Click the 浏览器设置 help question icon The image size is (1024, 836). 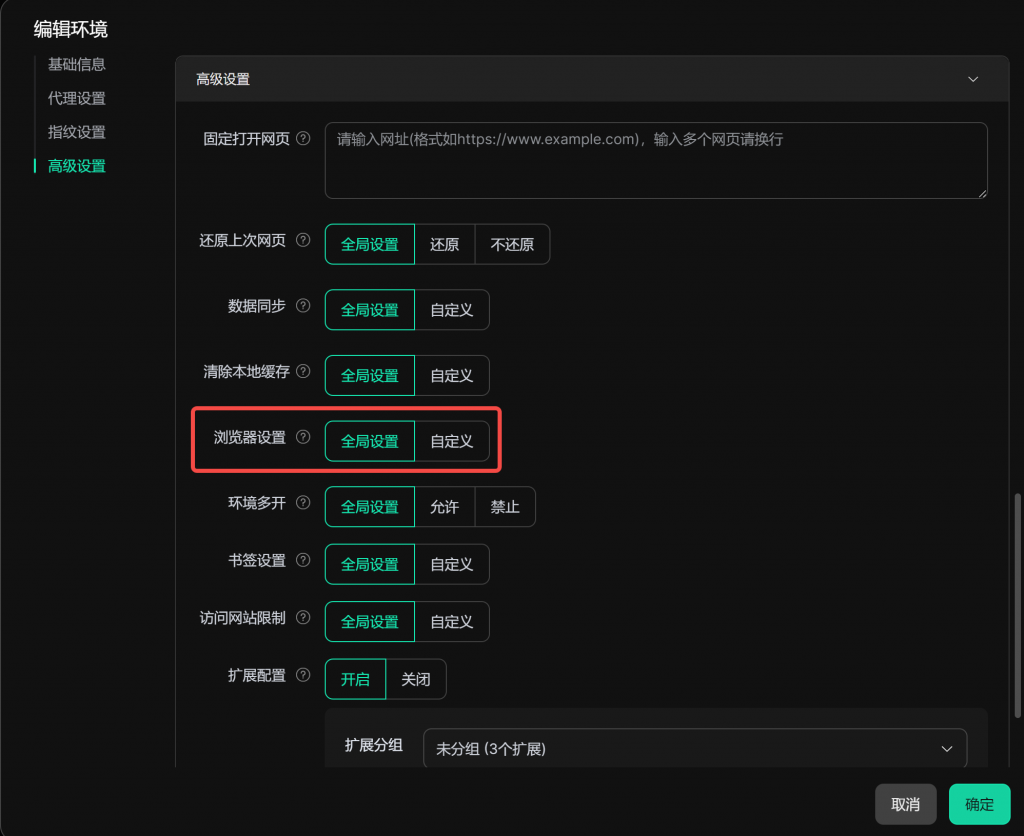[304, 437]
